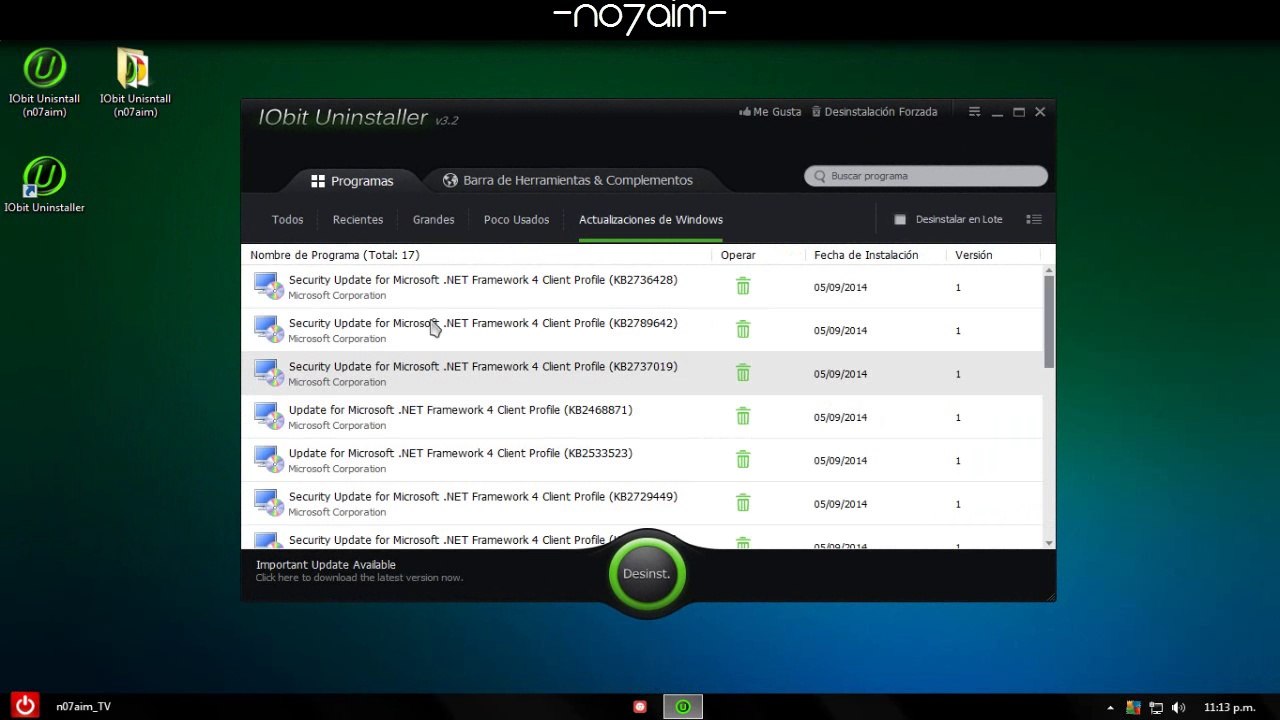Select the Update KB2533523 row text
Screen dimensions: 1280x720
pos(461,453)
